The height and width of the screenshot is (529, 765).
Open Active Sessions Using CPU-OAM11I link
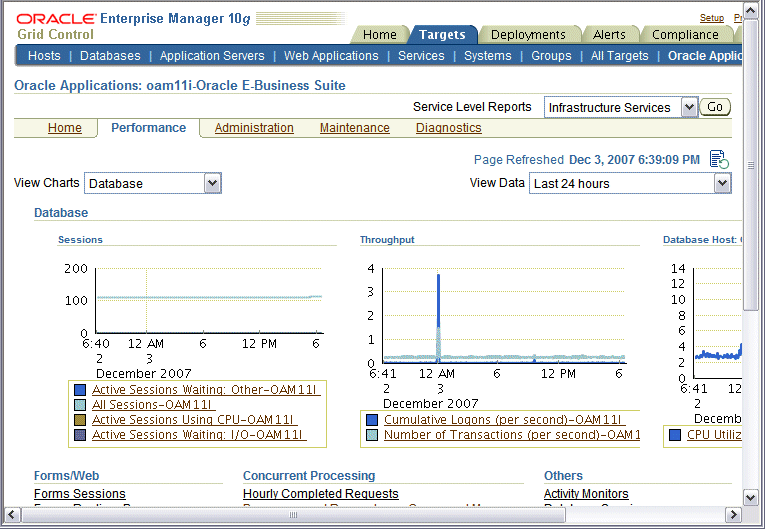pyautogui.click(x=193, y=420)
